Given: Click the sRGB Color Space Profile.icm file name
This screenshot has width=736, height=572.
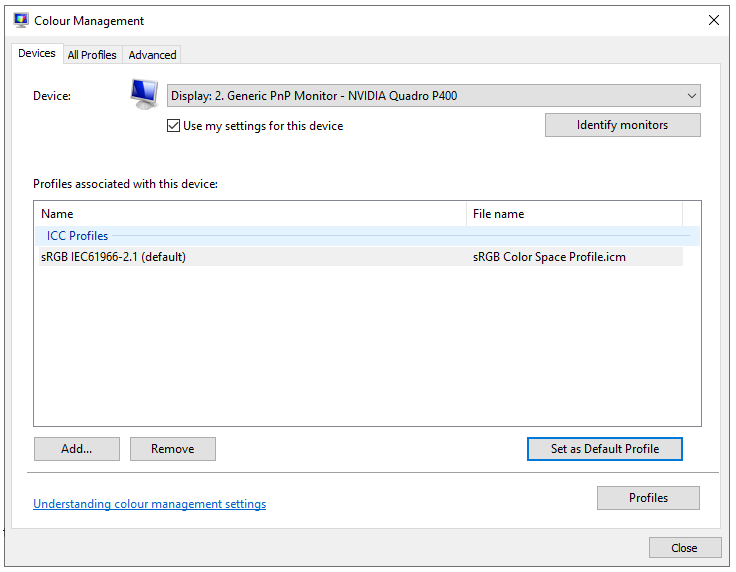Looking at the screenshot, I should (x=549, y=257).
